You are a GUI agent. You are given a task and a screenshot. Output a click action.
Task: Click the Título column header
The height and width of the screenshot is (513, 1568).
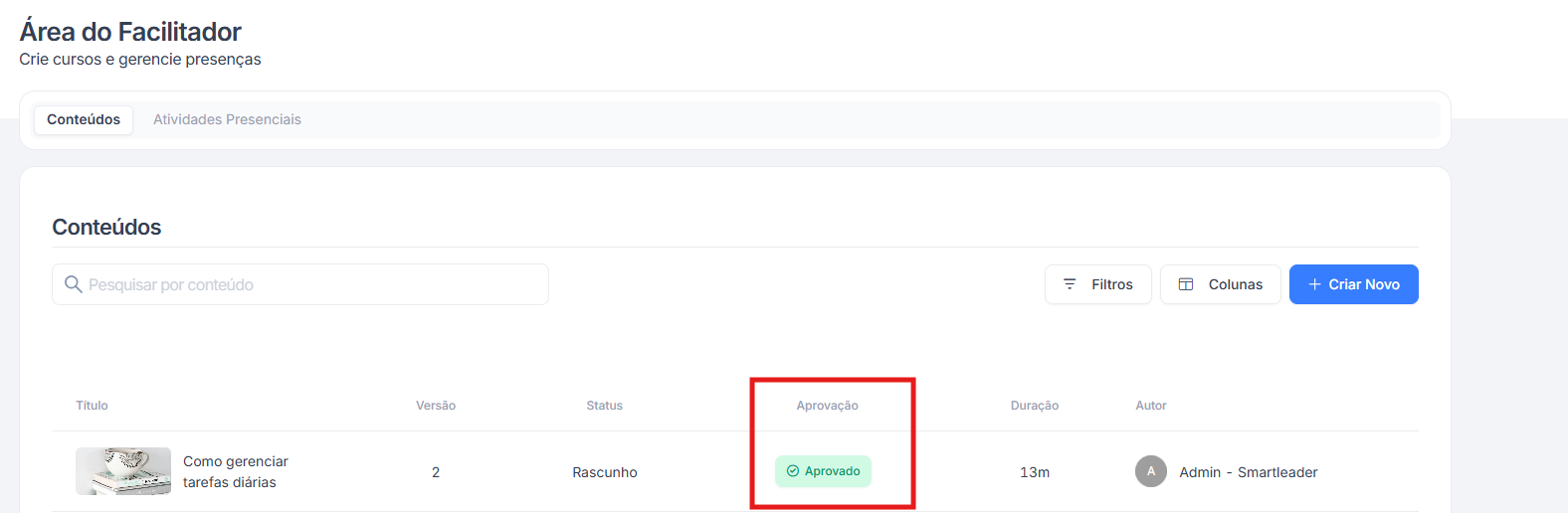[92, 406]
